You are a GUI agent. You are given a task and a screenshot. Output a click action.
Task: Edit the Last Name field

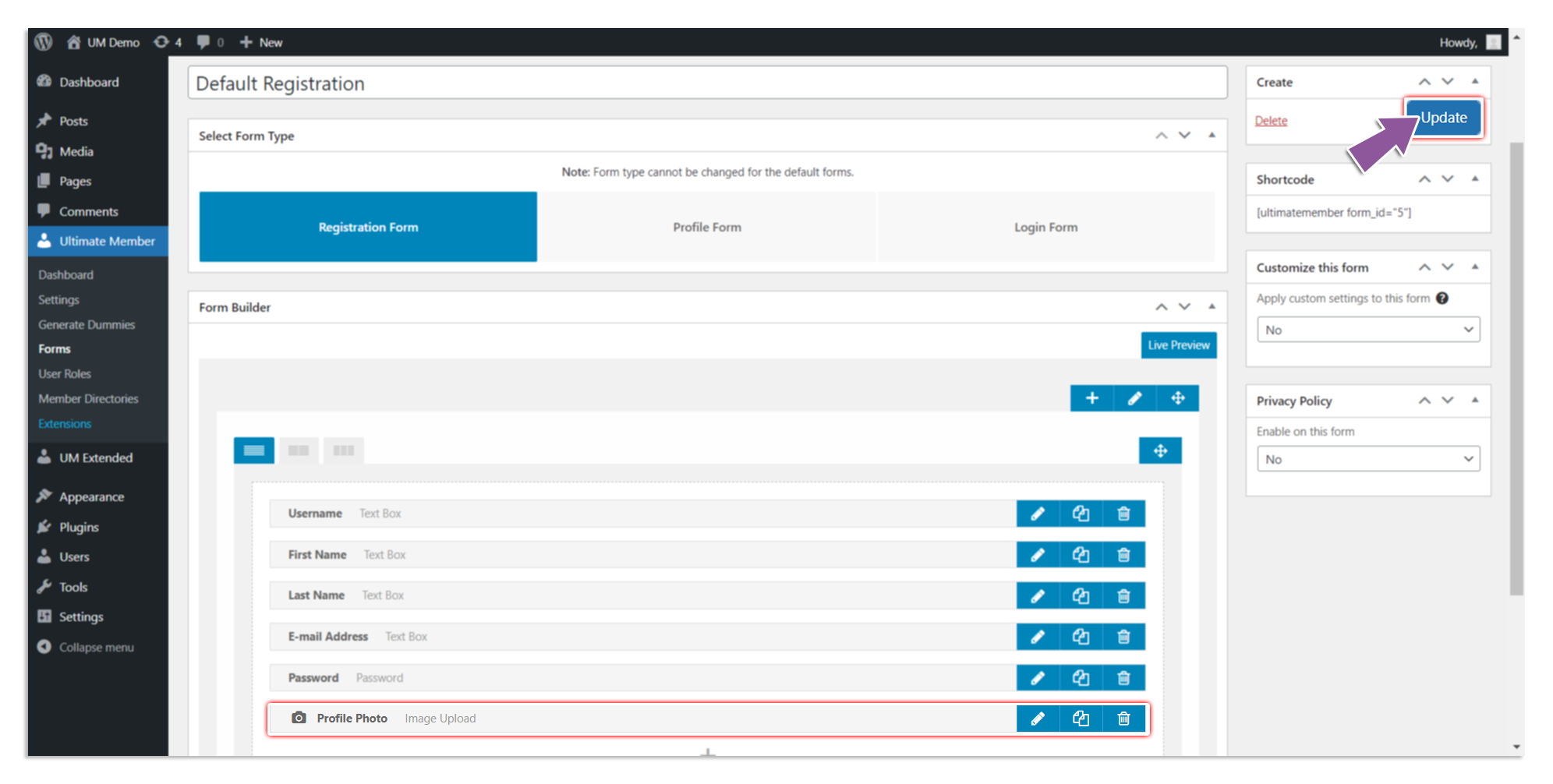[1038, 596]
